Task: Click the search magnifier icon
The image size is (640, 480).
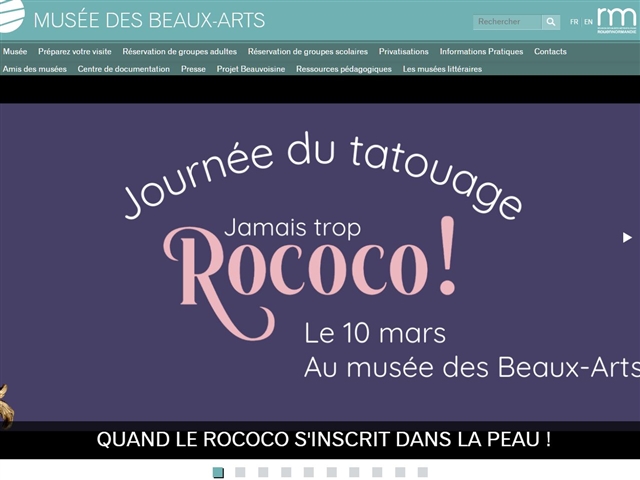Action: [551, 22]
